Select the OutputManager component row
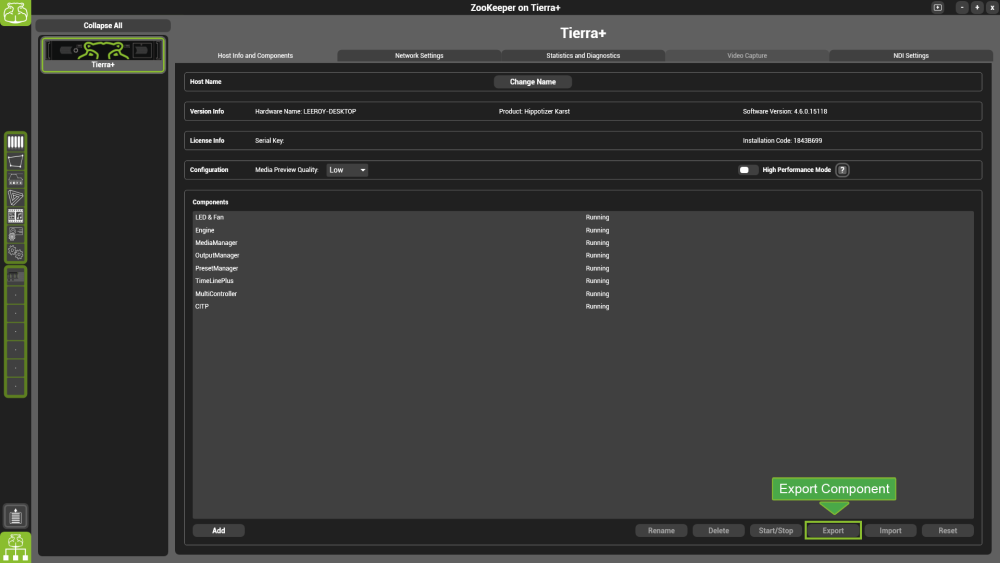This screenshot has height=563, width=1000. (x=583, y=256)
